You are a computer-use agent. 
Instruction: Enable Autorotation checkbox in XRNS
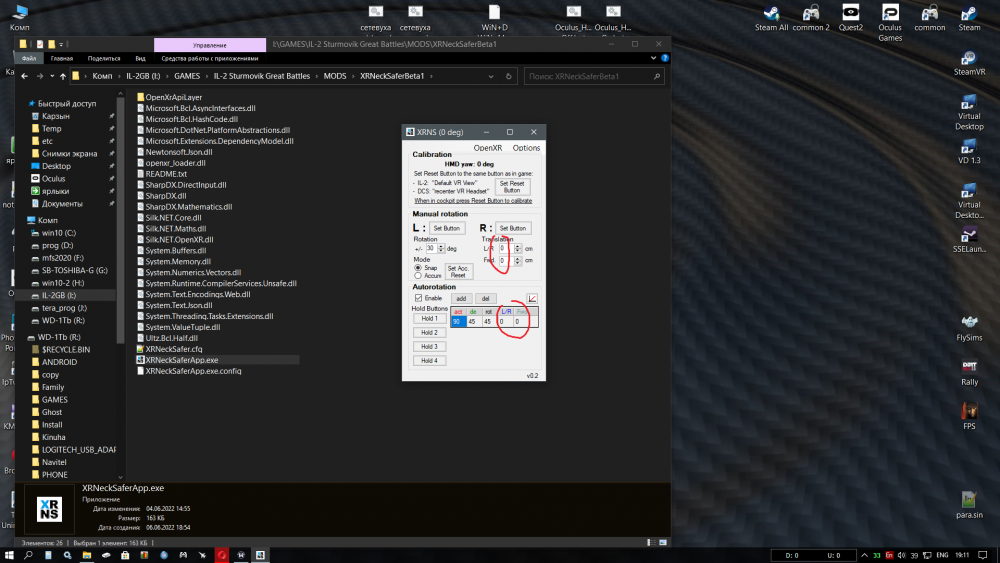point(418,298)
